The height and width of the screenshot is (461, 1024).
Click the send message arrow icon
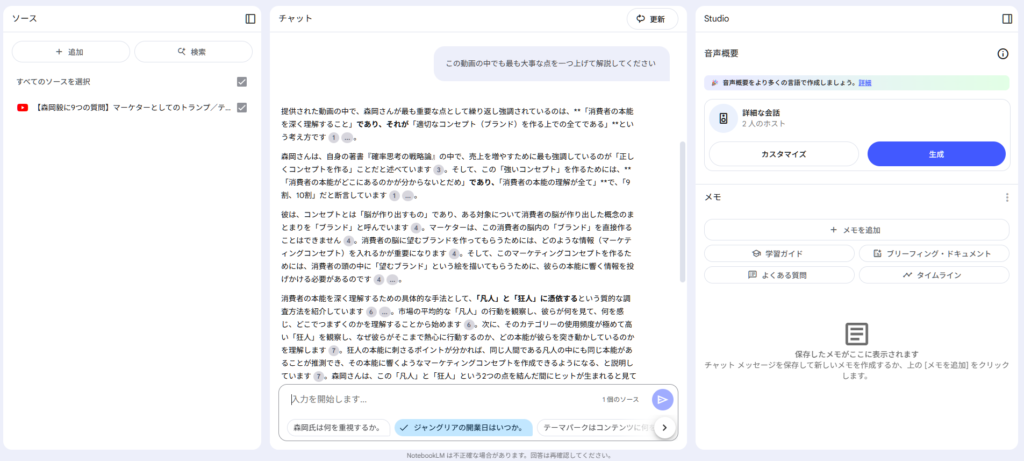pos(662,400)
